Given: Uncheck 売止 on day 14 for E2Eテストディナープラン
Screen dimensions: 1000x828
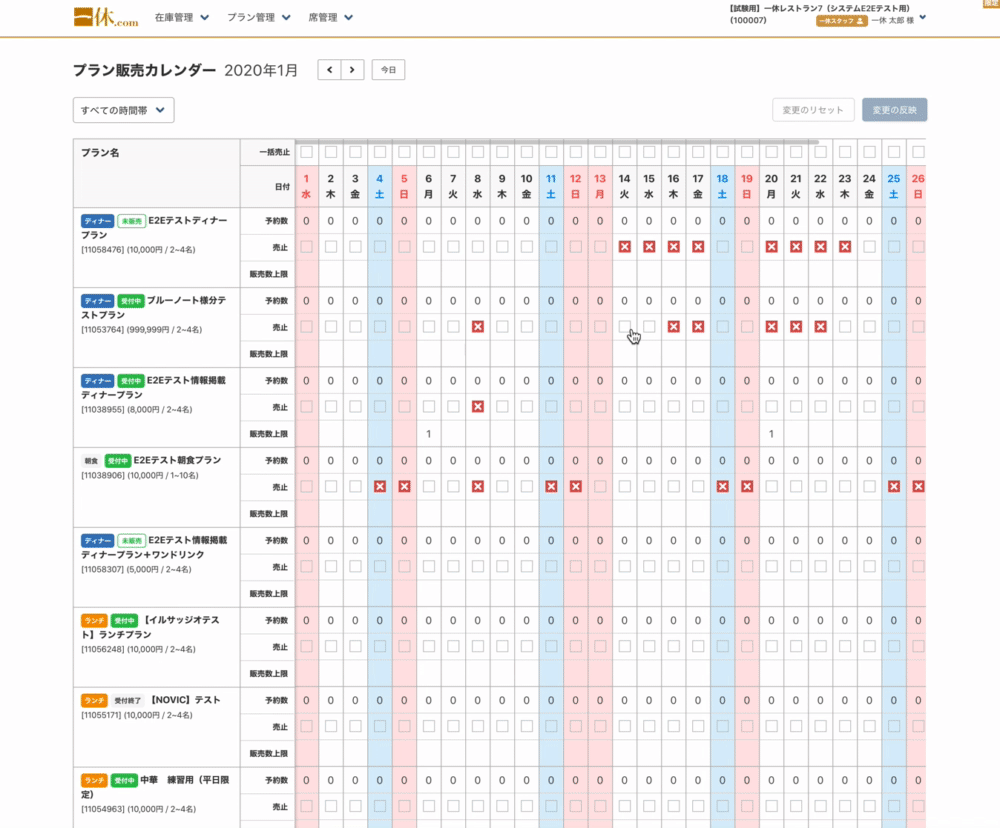Looking at the screenshot, I should coord(624,247).
